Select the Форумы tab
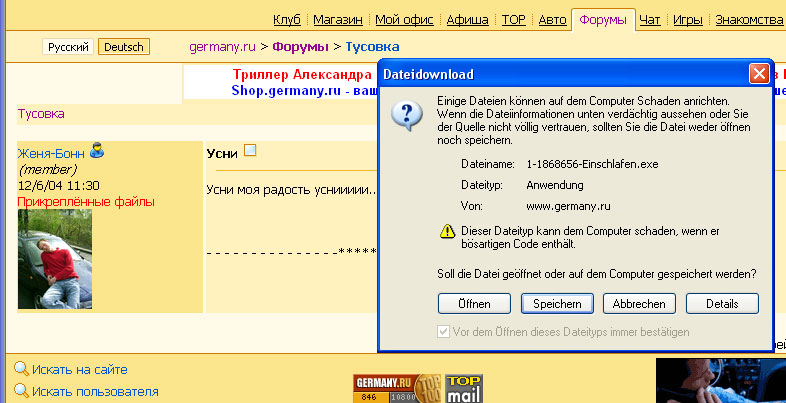The width and height of the screenshot is (786, 403). [603, 20]
